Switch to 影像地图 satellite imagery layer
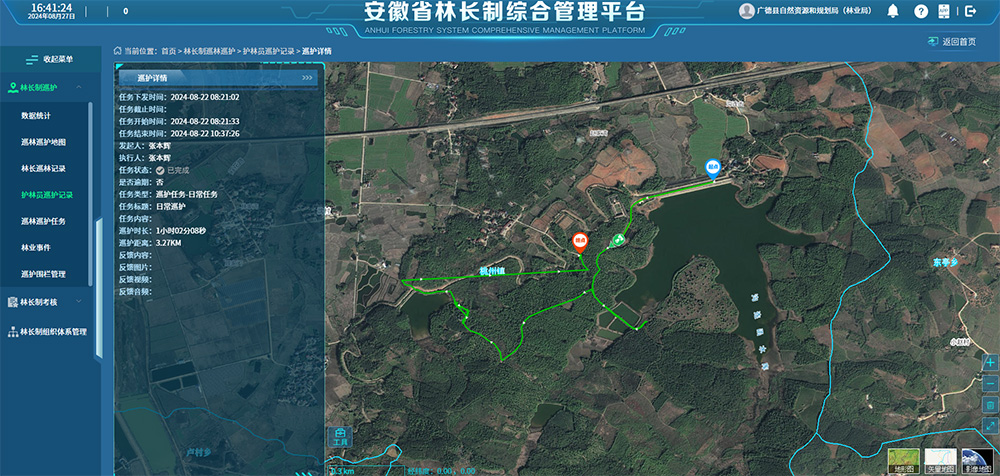 tap(977, 459)
